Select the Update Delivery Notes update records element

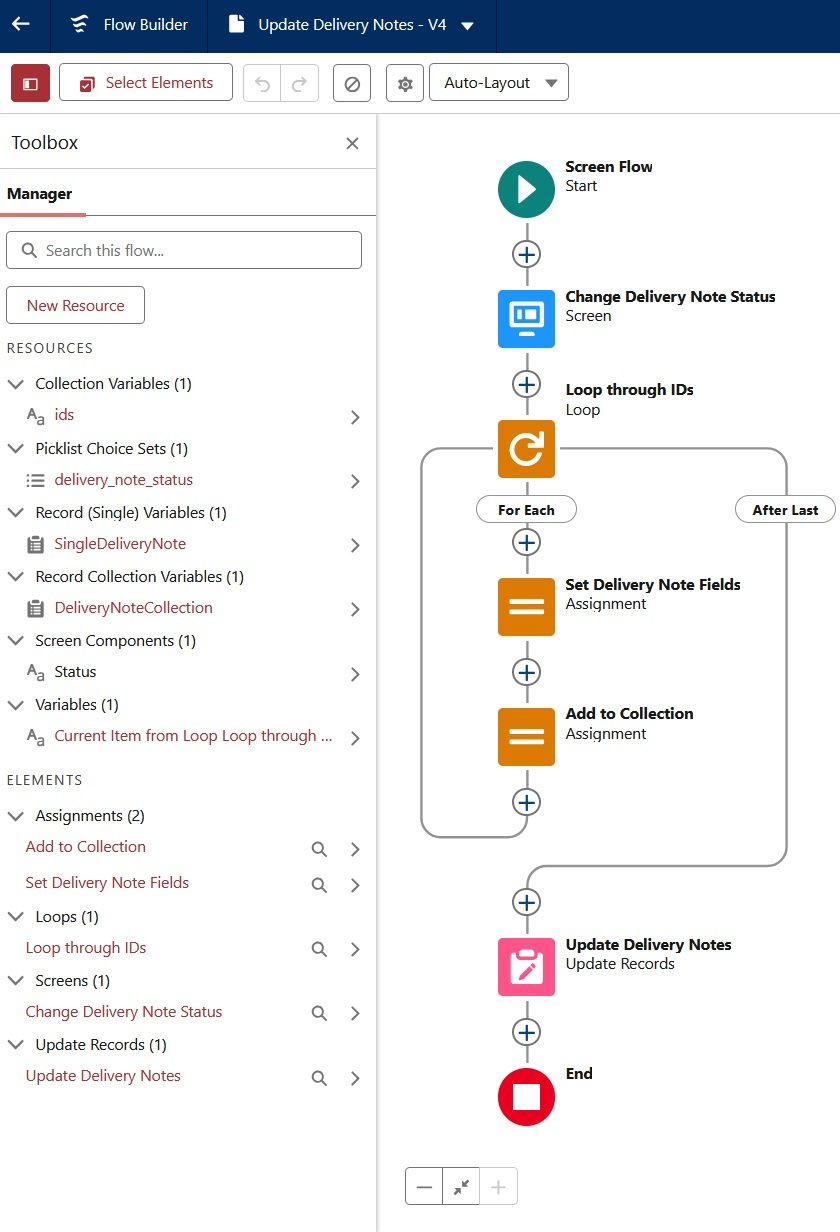(x=526, y=967)
